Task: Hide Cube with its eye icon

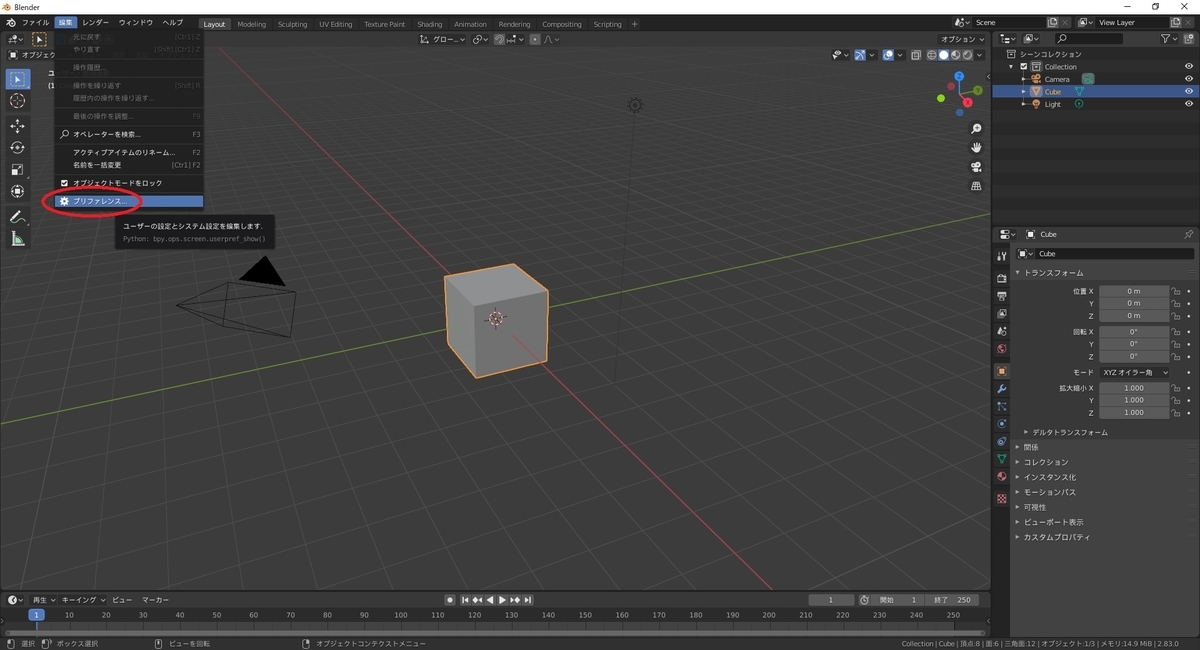Action: (1189, 91)
